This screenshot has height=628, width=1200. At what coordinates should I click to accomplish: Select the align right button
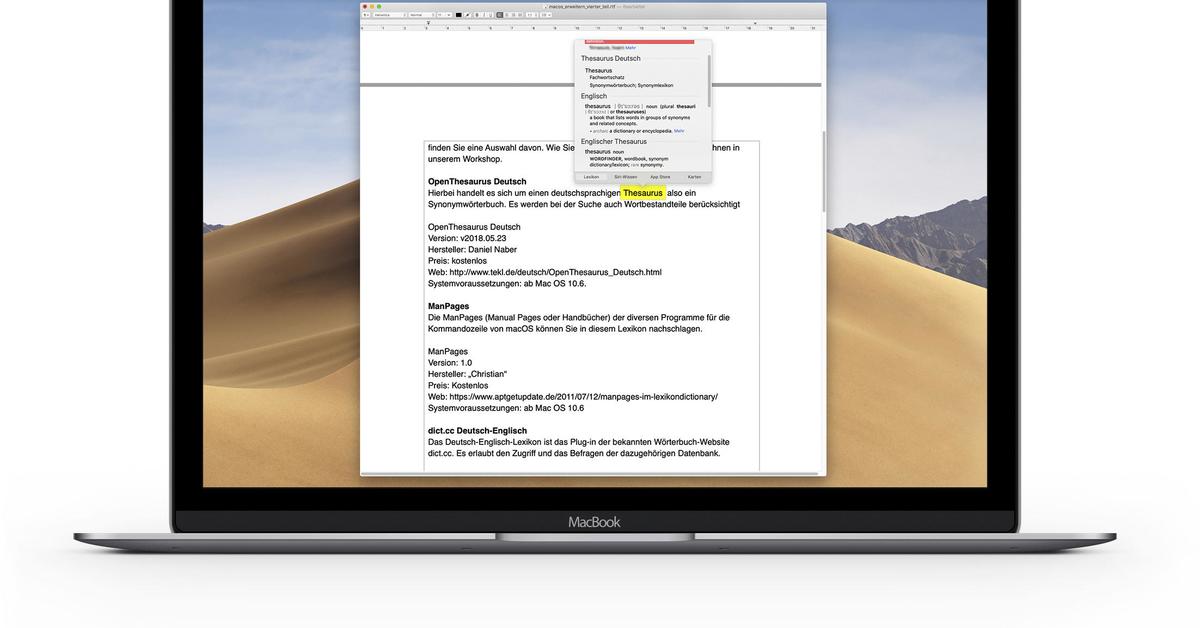pos(513,15)
